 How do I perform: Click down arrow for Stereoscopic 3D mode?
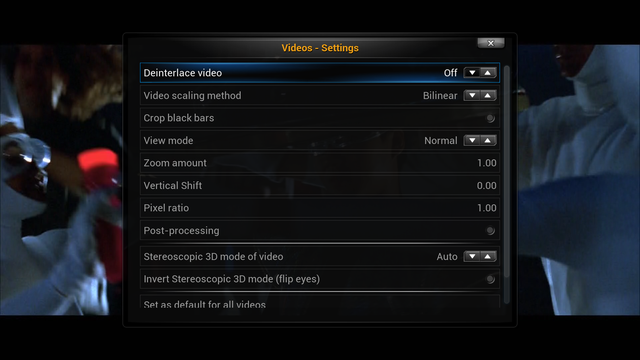(472, 256)
